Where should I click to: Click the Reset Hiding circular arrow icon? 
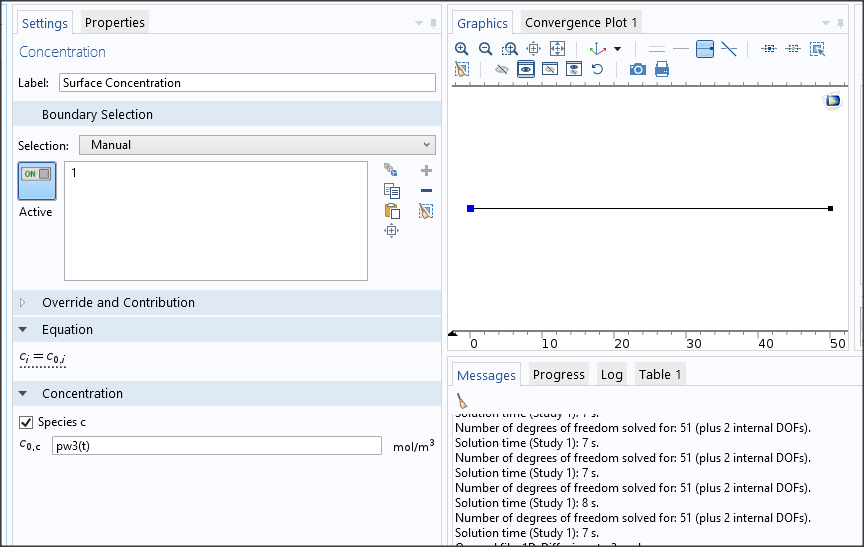click(x=597, y=70)
